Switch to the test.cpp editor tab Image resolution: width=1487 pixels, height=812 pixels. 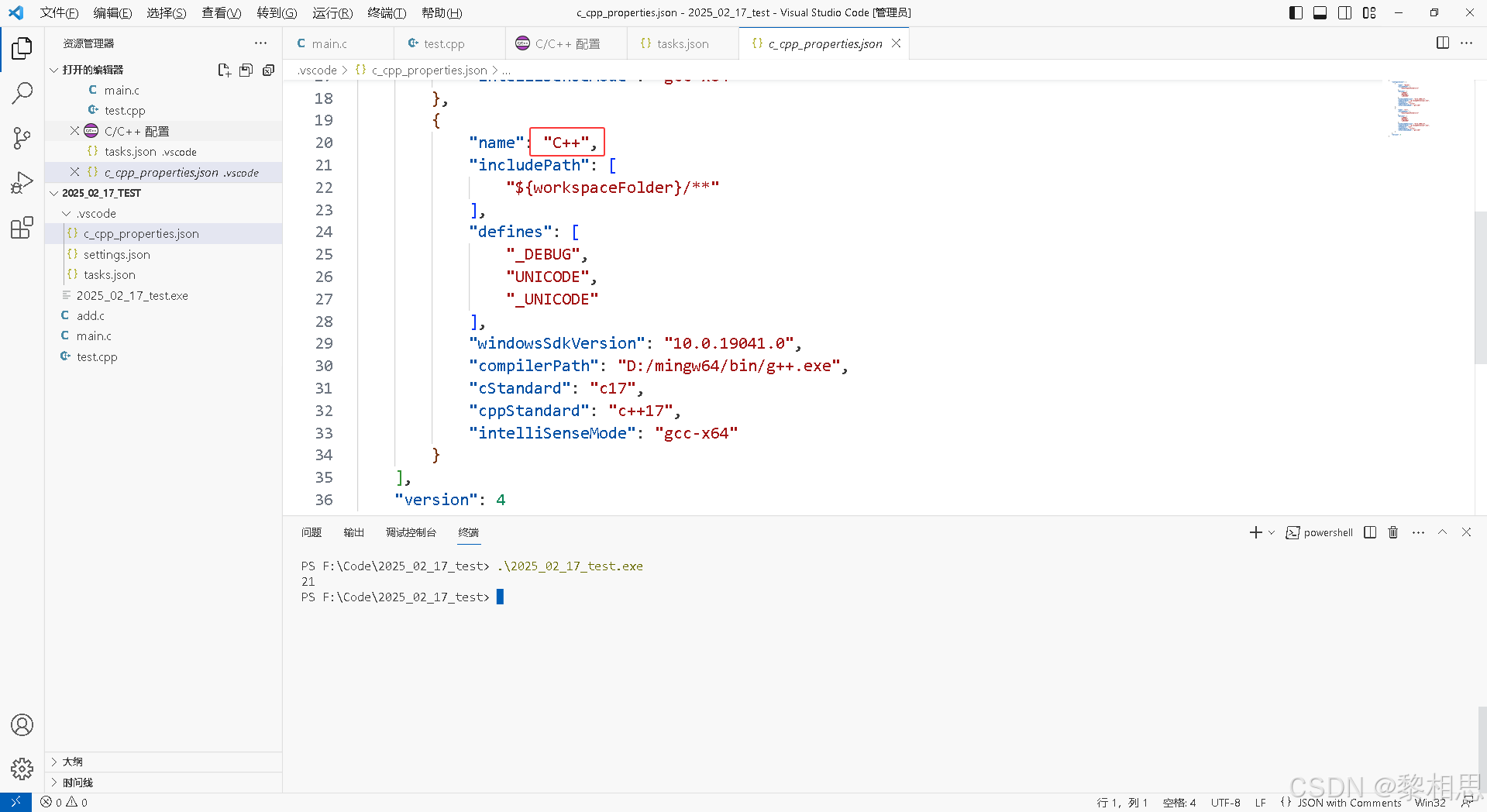point(449,43)
